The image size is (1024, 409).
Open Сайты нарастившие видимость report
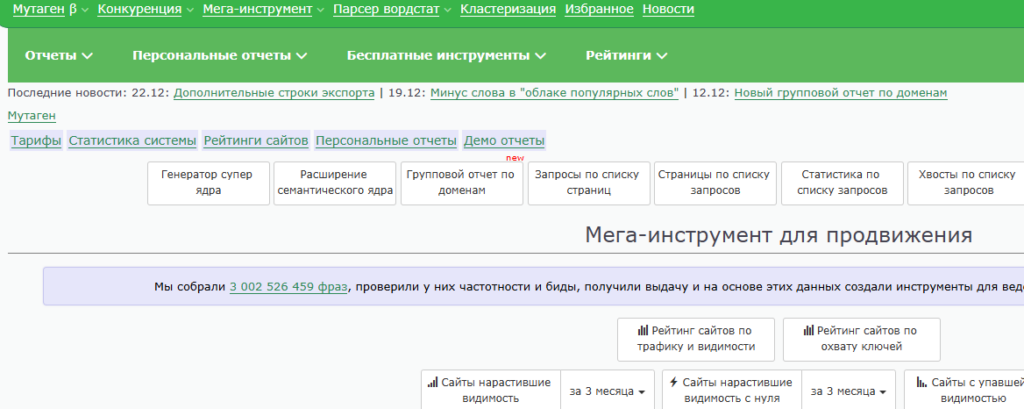[x=490, y=390]
